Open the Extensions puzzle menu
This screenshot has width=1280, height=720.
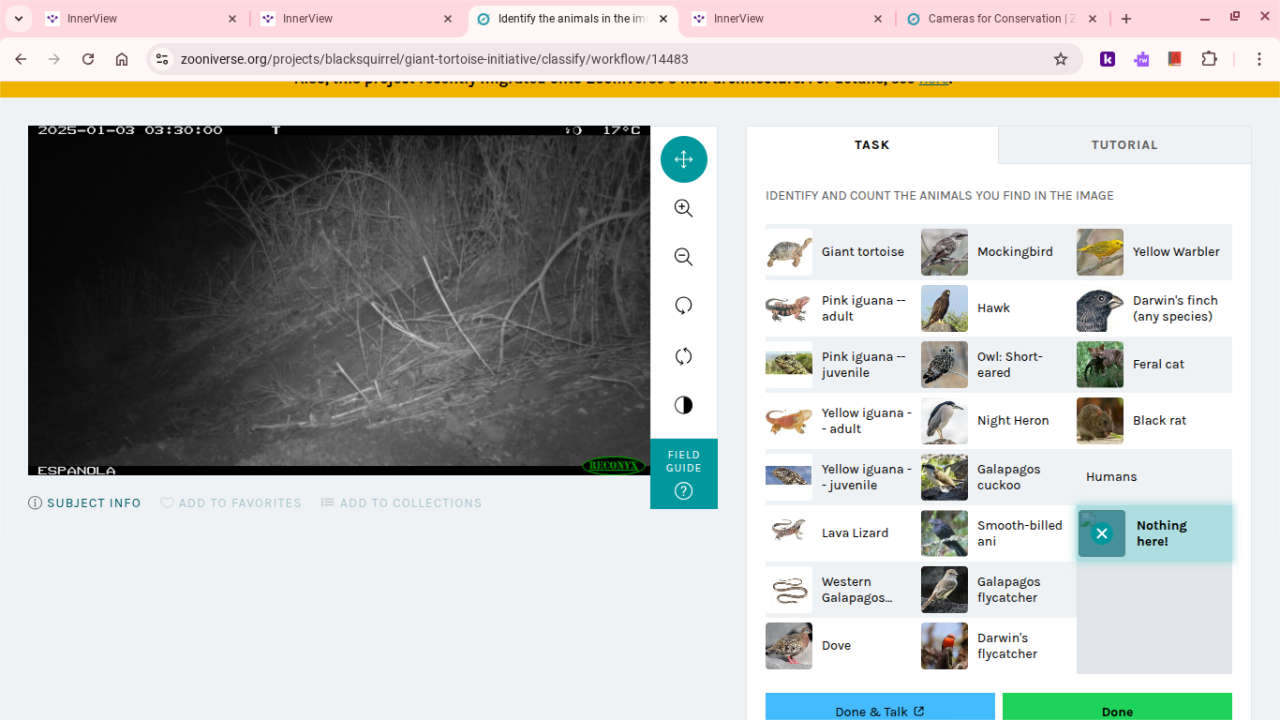click(x=1209, y=59)
